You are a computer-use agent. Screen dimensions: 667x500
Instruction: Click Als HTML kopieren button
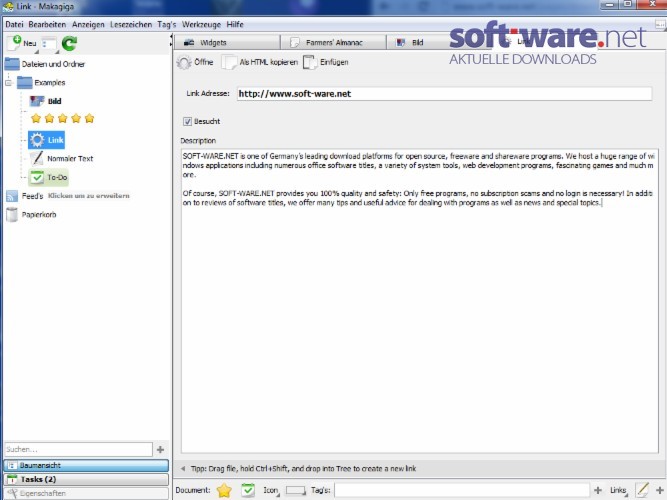260,62
